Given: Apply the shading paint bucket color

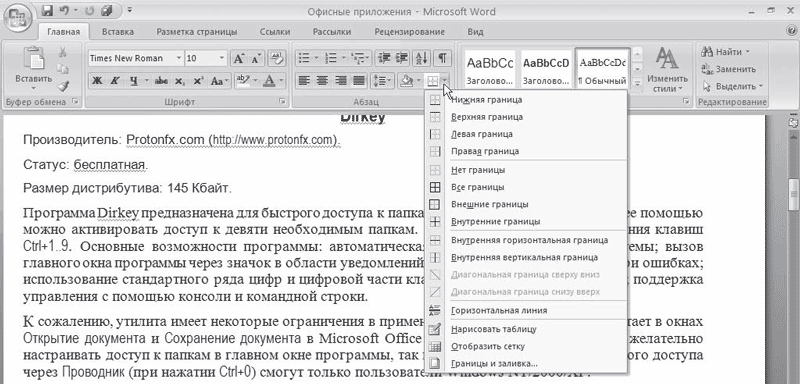Looking at the screenshot, I should [407, 81].
